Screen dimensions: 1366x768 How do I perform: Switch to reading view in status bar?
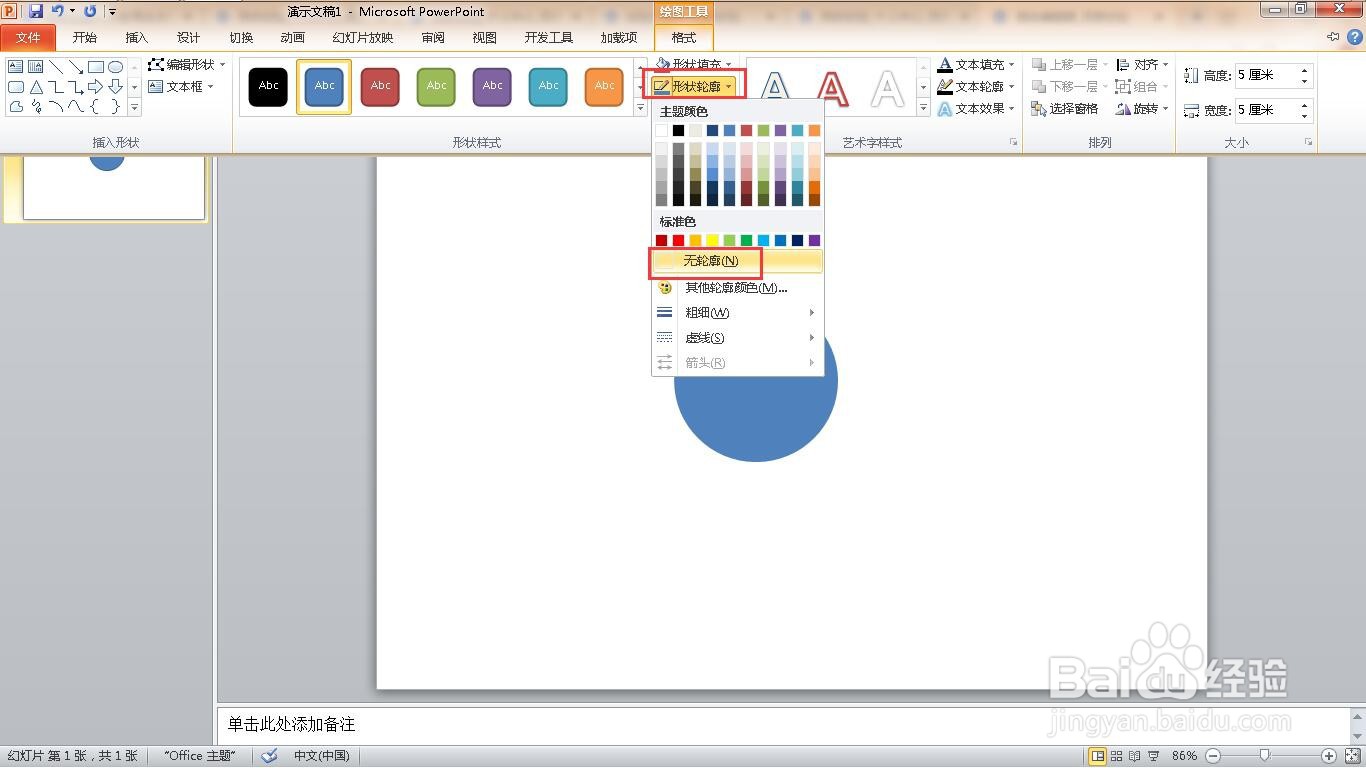(x=1135, y=756)
